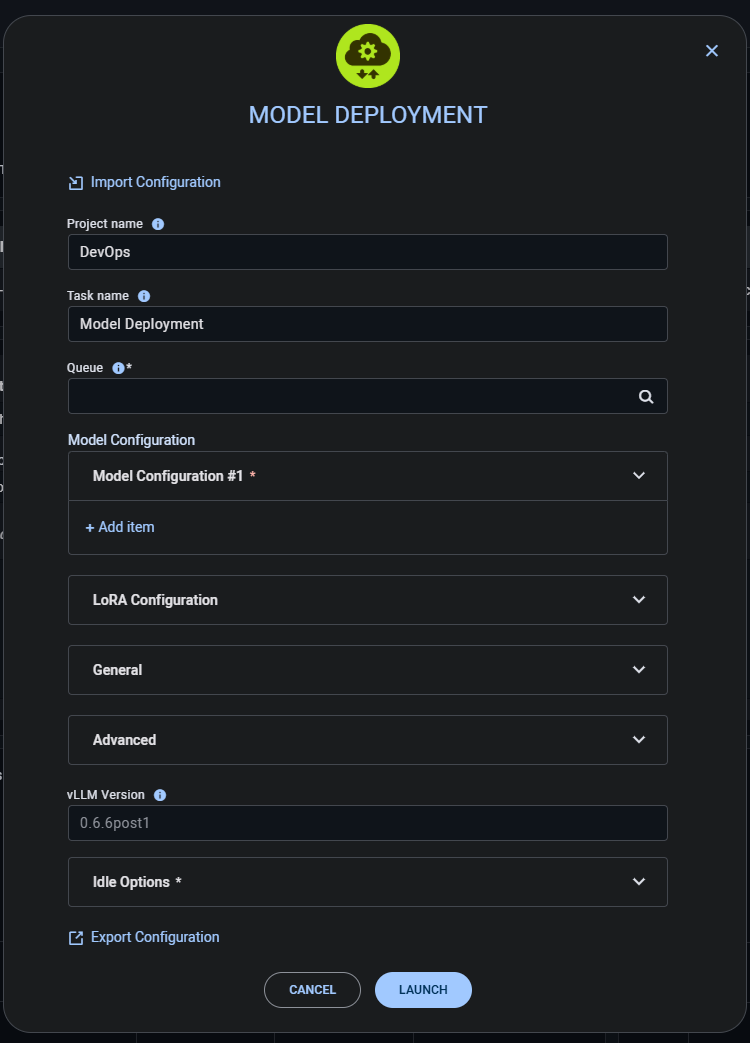The image size is (750, 1043).
Task: Click the Export Configuration link
Action: tap(153, 937)
